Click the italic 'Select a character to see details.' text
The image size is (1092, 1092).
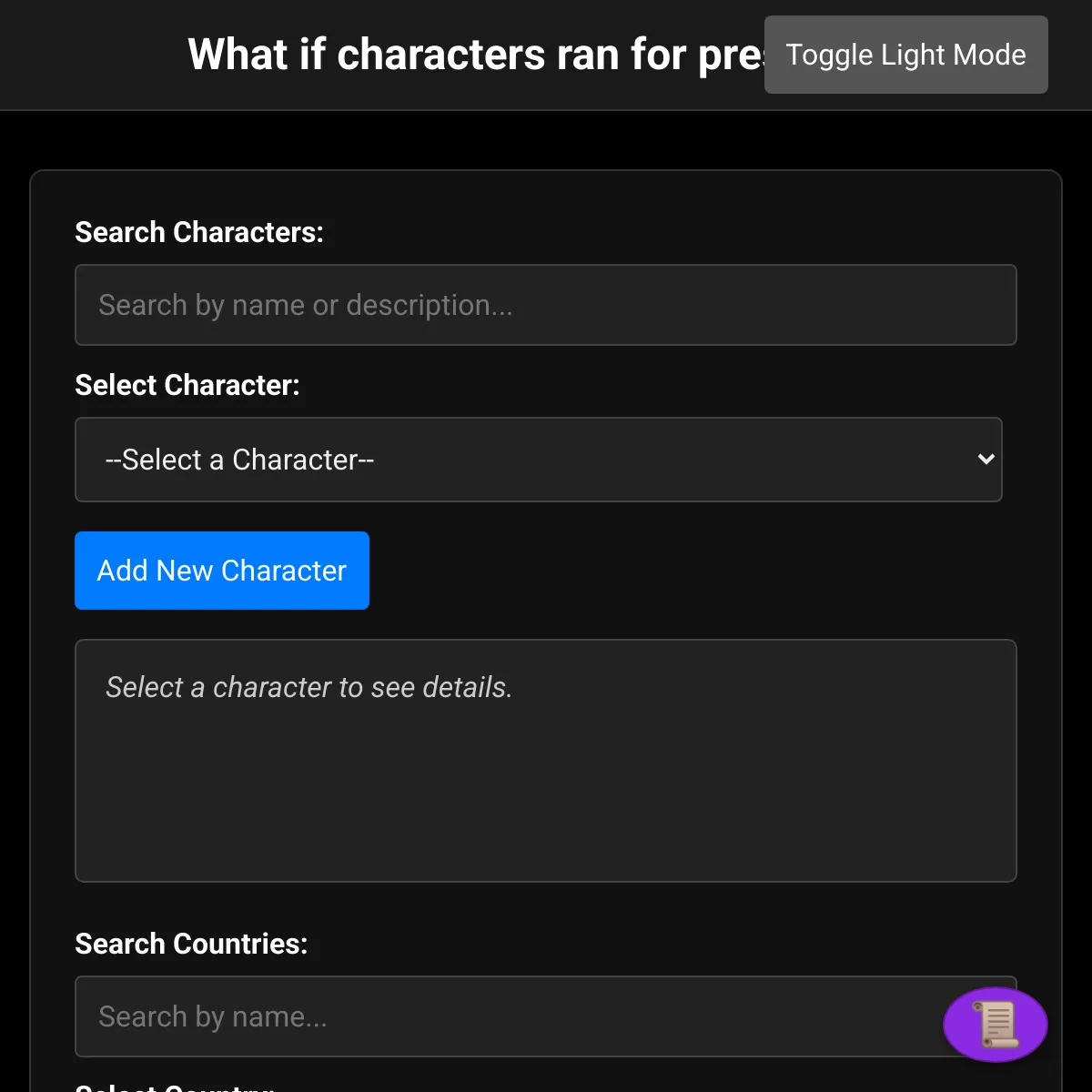coord(309,687)
